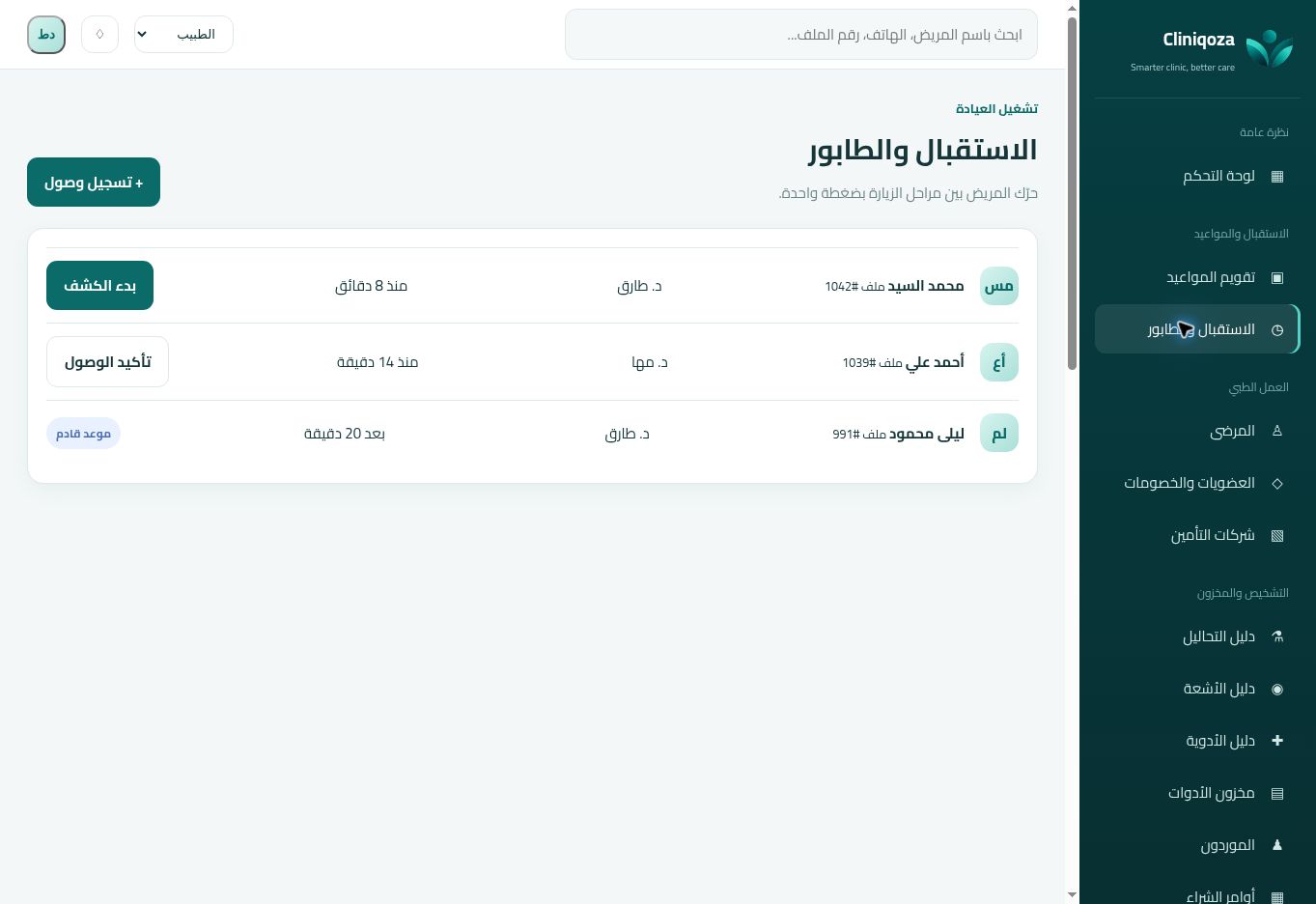1316x904 pixels.
Task: Click the الاستقبال والطابور clock icon
Action: pyautogui.click(x=1277, y=329)
